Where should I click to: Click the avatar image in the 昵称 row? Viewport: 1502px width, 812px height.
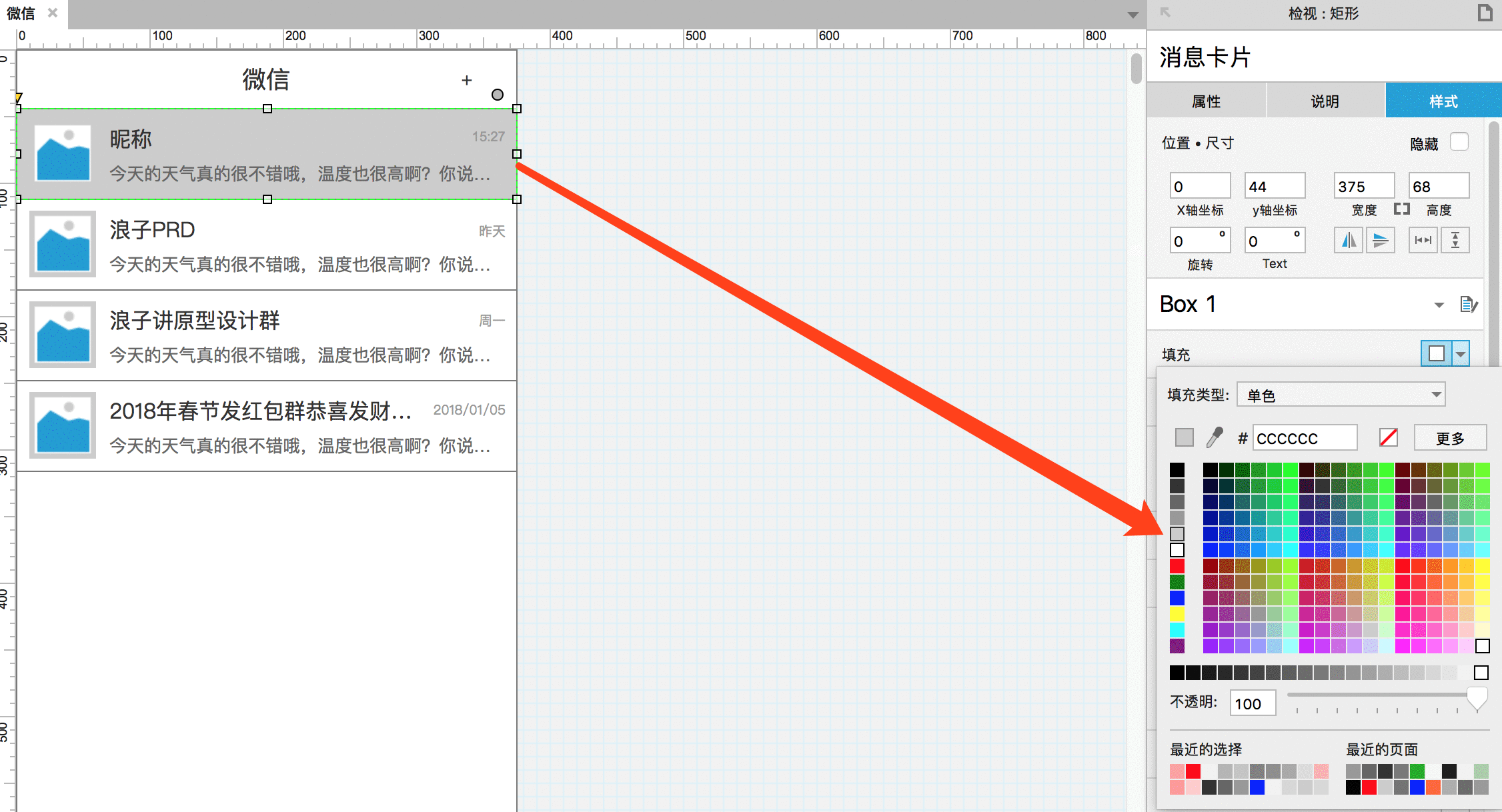(63, 153)
